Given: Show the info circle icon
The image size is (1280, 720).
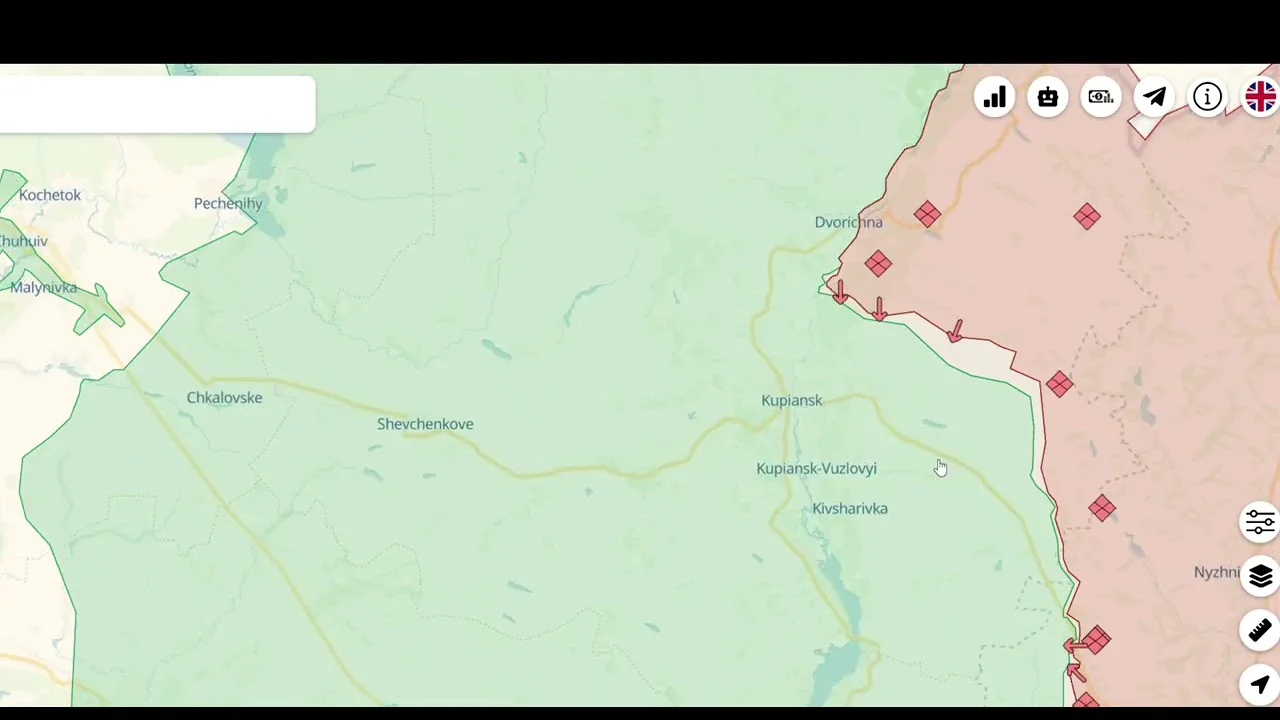Looking at the screenshot, I should (1207, 97).
